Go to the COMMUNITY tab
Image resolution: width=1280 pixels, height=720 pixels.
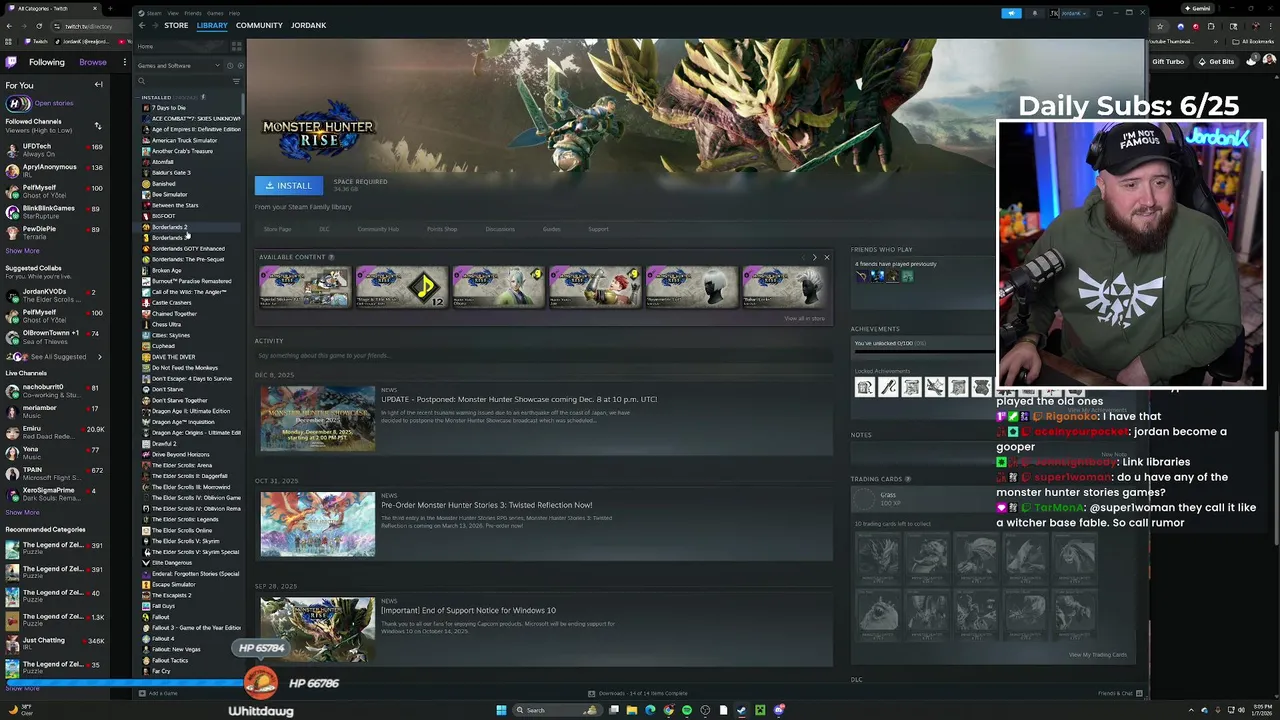(x=259, y=25)
